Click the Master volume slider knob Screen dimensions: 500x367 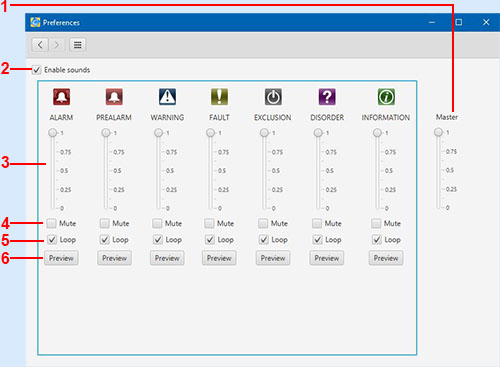click(438, 132)
